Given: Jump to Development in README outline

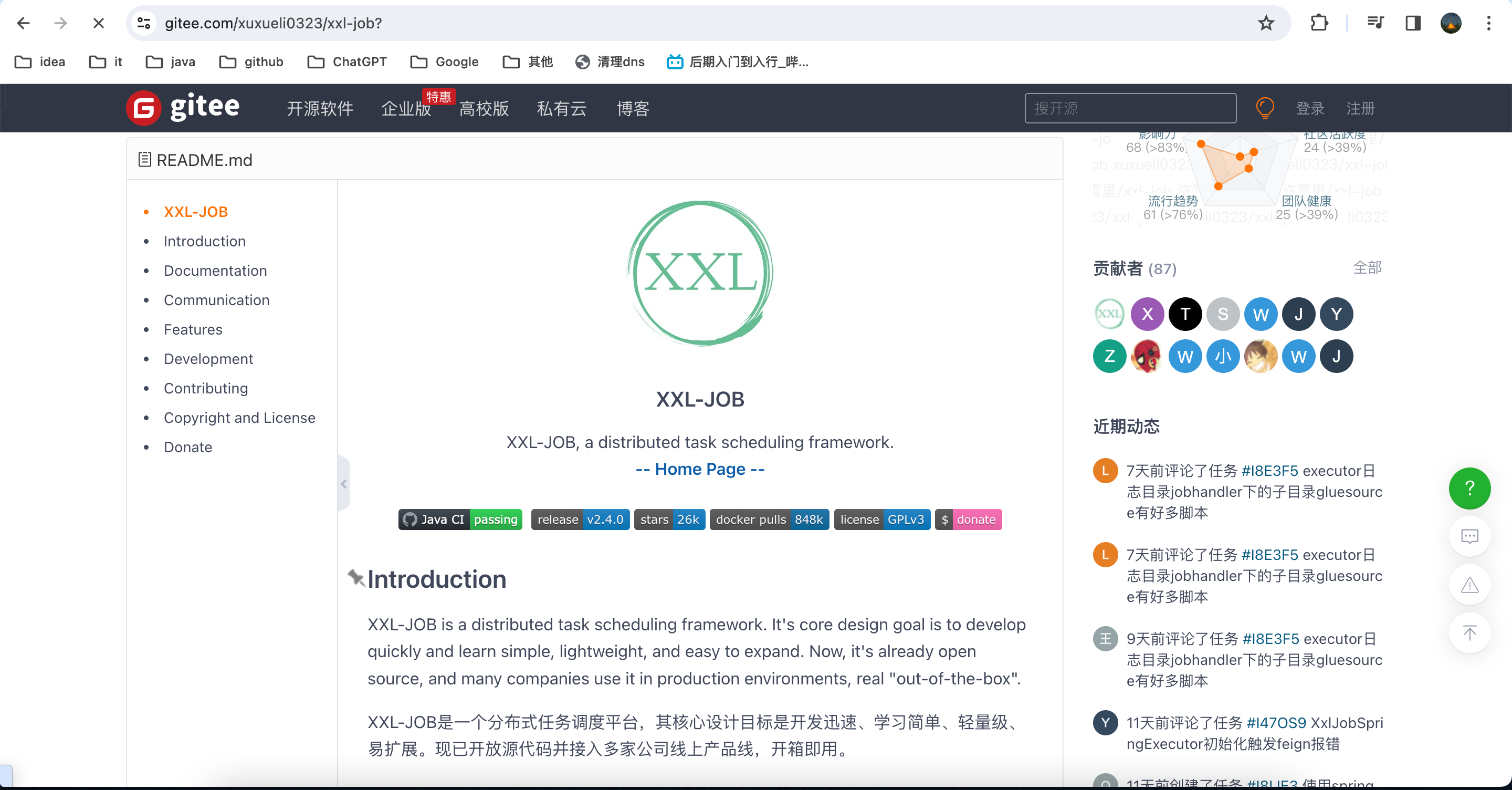Looking at the screenshot, I should pyautogui.click(x=208, y=359).
